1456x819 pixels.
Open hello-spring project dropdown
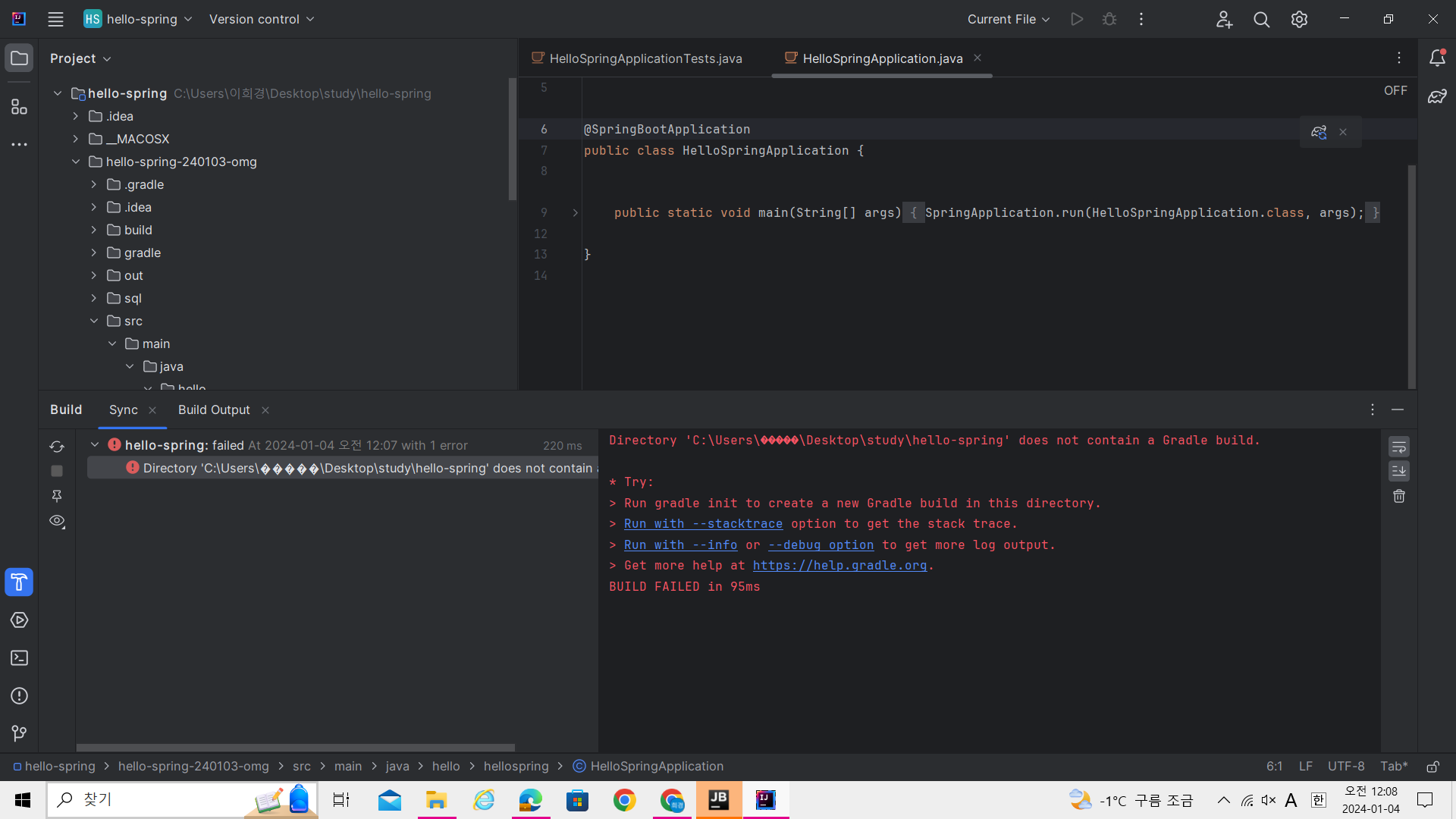pyautogui.click(x=138, y=19)
